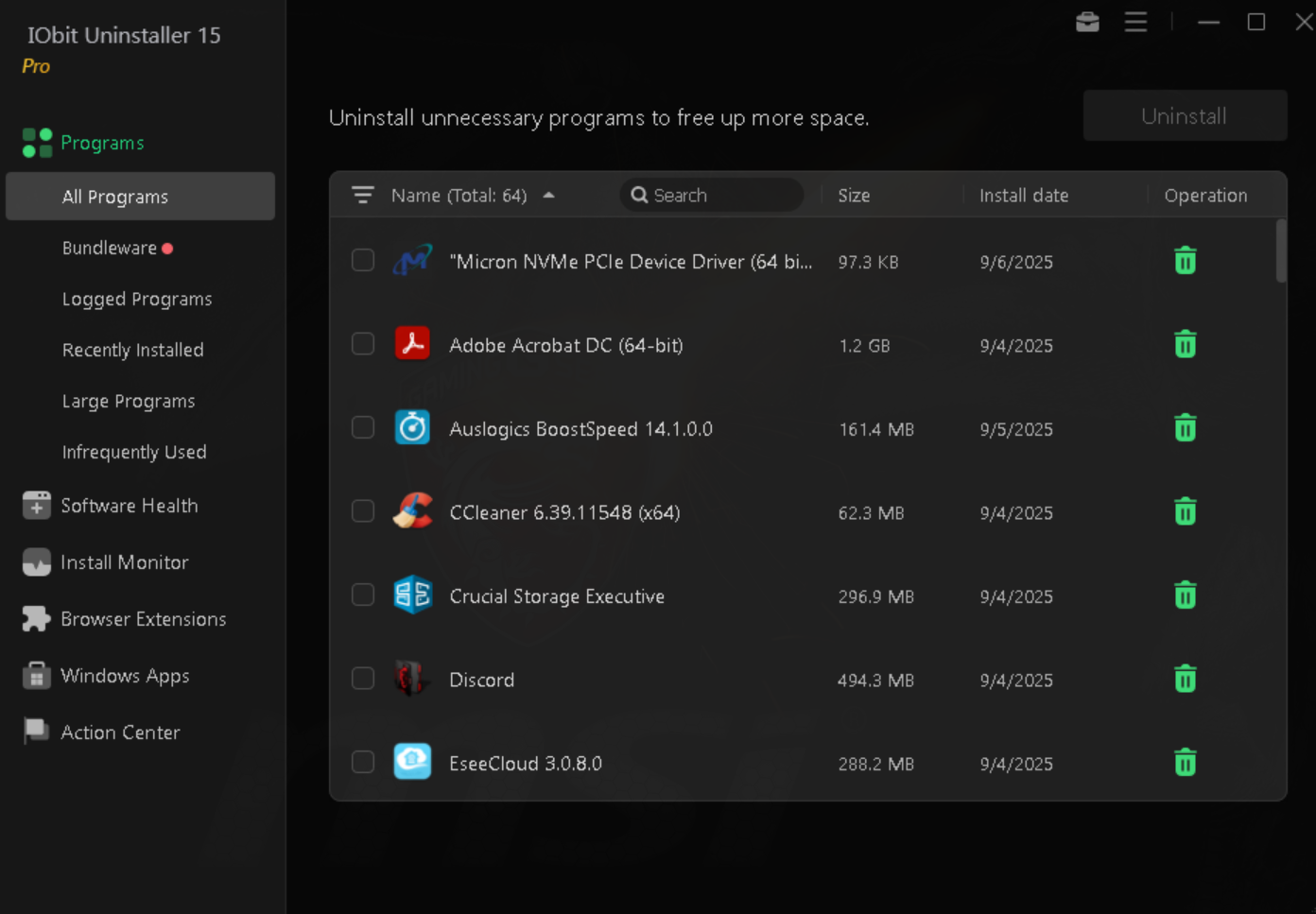Click trash icon for Crucial Storage Executive

tap(1185, 595)
